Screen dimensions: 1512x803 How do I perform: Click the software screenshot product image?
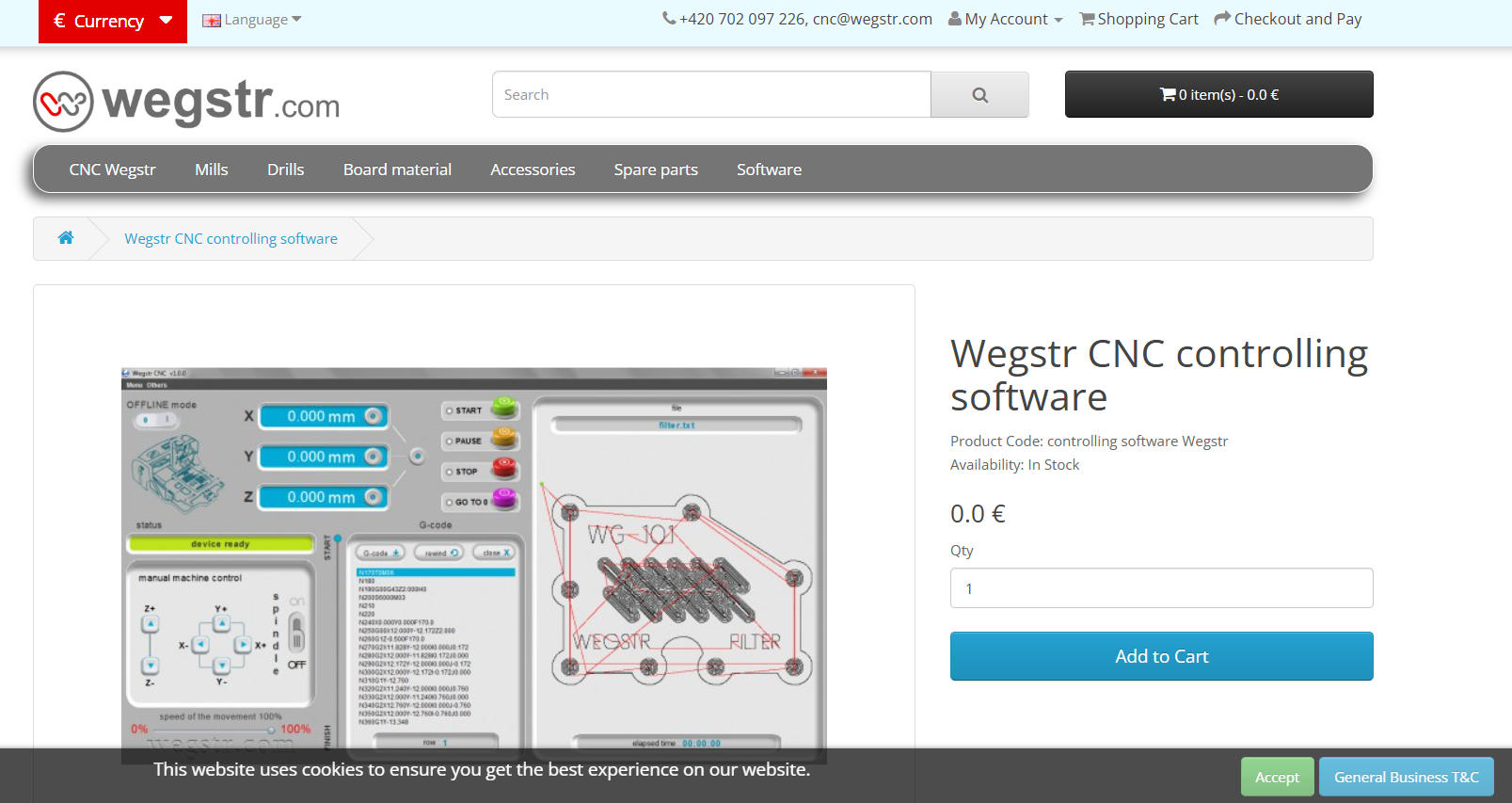tap(474, 565)
